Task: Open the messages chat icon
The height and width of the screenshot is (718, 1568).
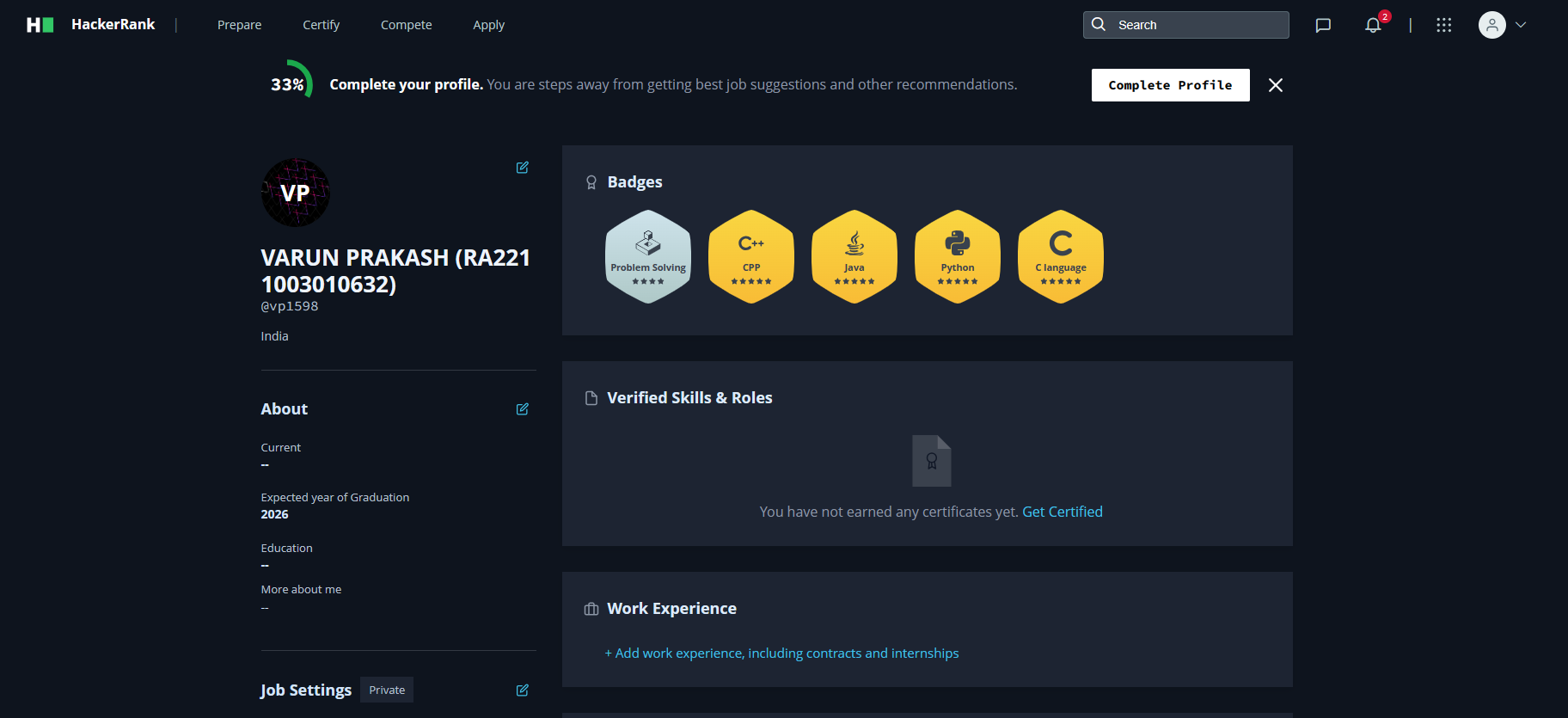Action: [x=1323, y=25]
